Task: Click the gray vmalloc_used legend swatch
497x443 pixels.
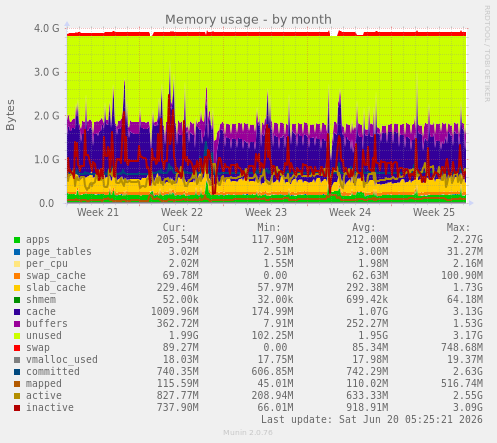Action: (x=17, y=360)
